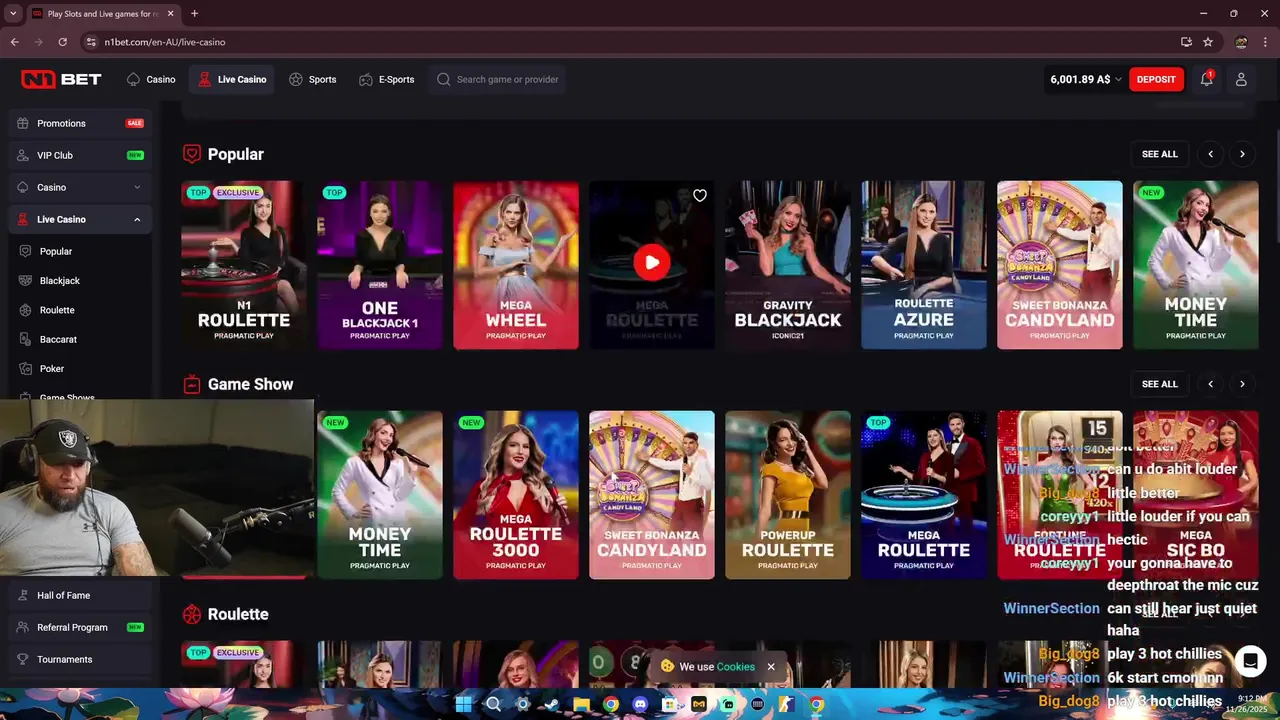Open Steam from the taskbar
1280x720 pixels.
[552, 704]
